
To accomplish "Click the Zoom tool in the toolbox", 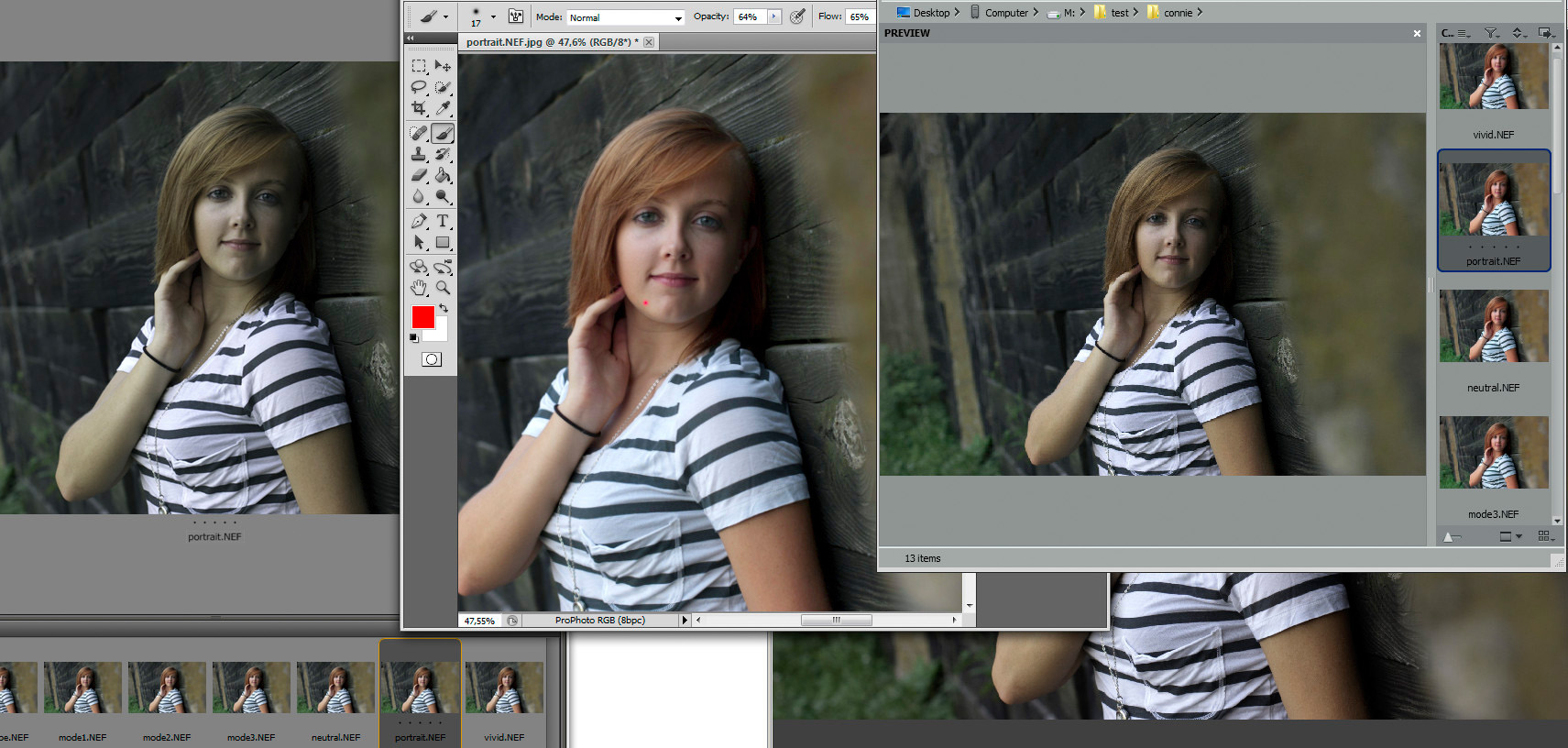I will click(443, 288).
